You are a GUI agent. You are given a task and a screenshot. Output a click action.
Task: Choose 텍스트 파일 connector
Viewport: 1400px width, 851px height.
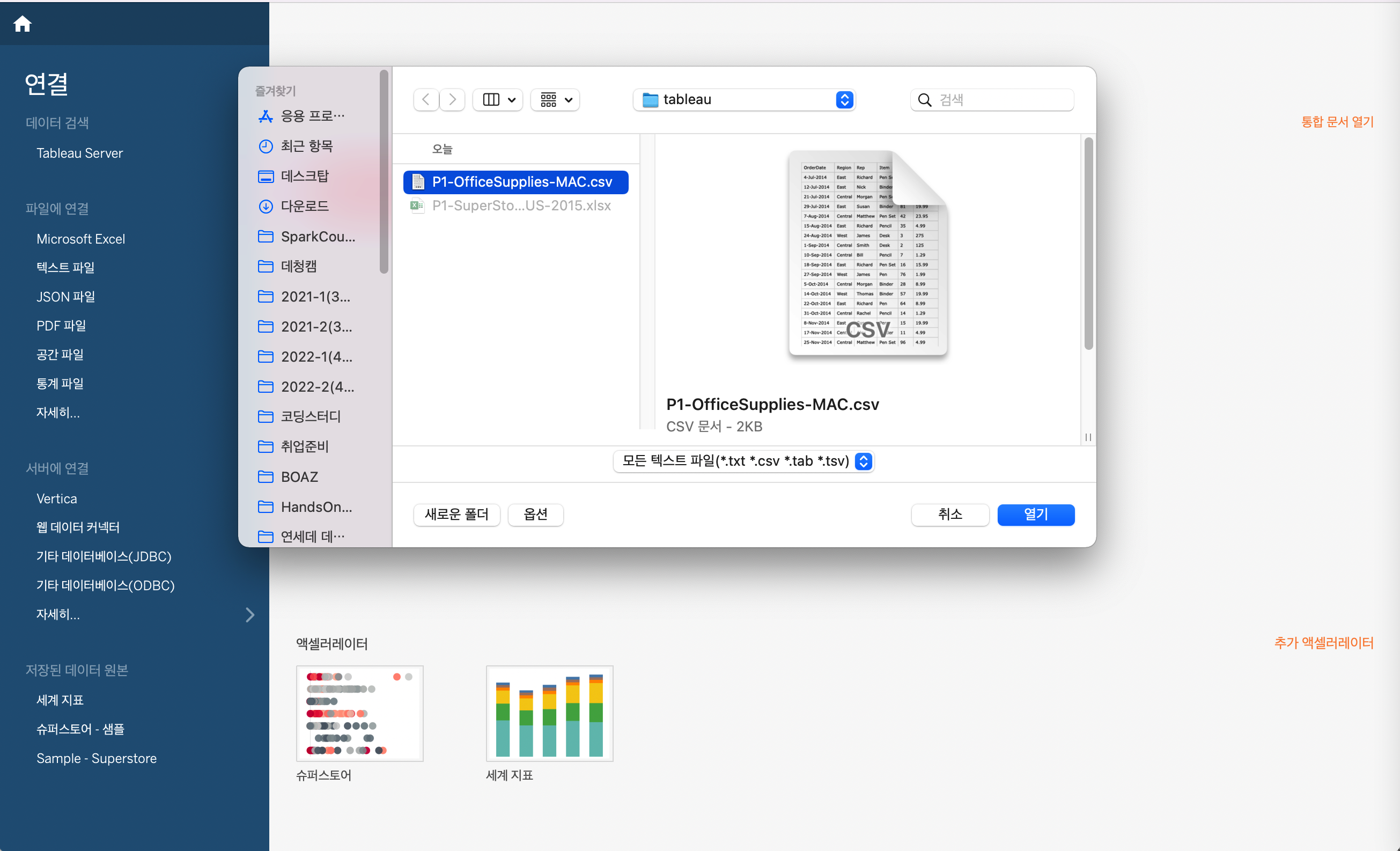[65, 267]
